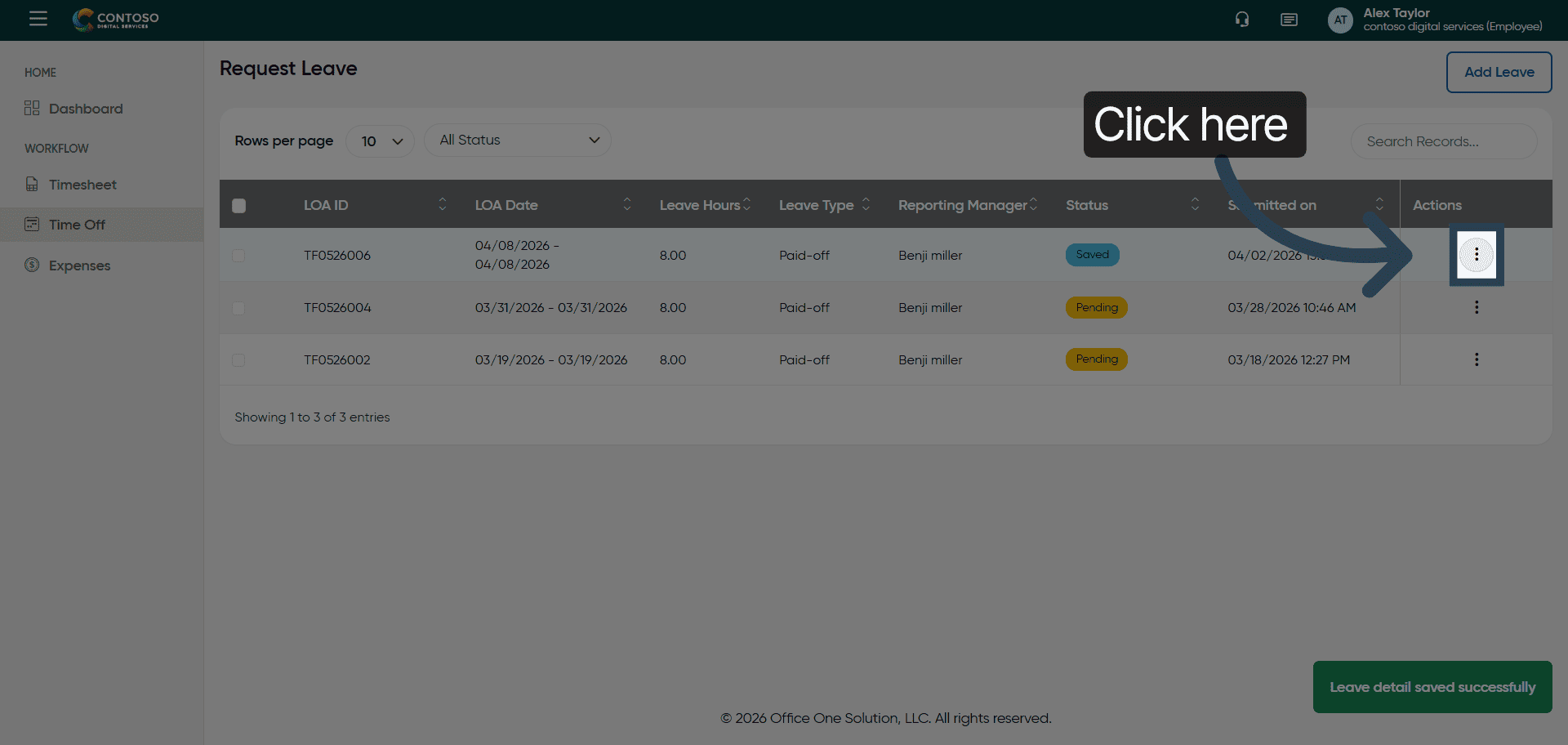
Task: Open the messages icon in header
Action: pos(1289,20)
